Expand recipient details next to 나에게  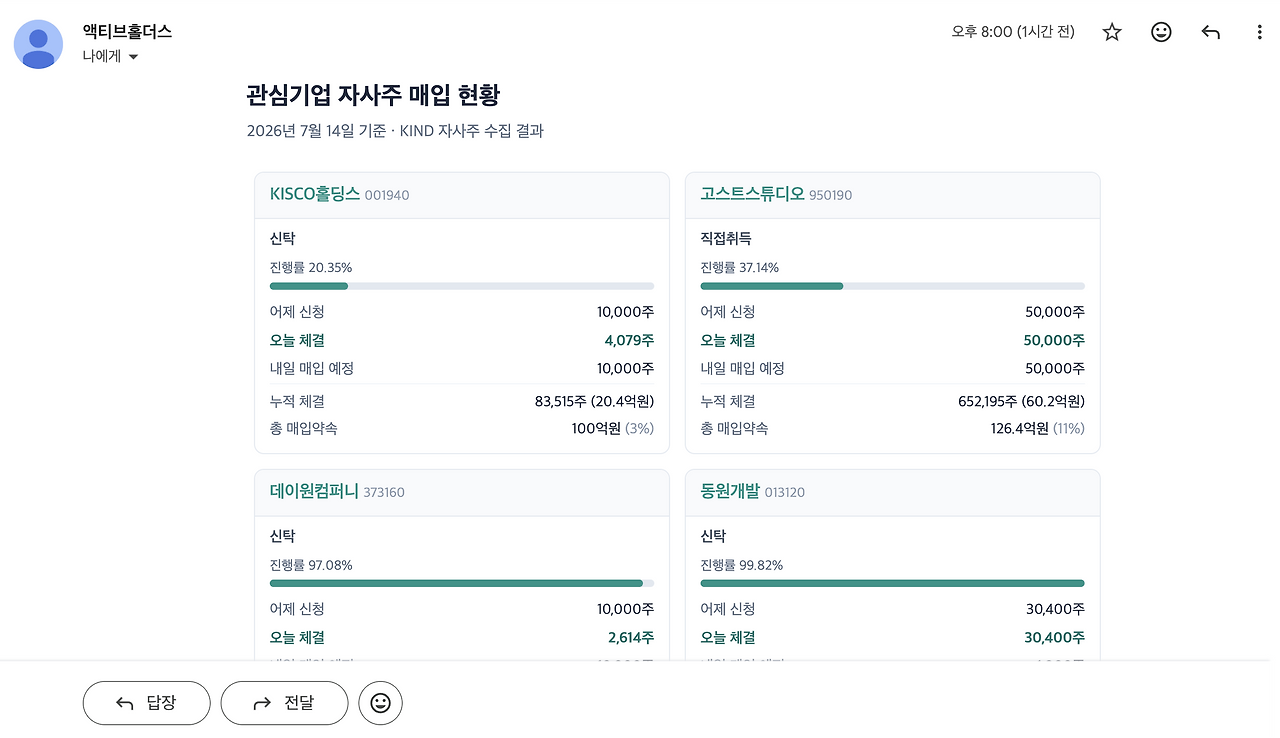click(133, 57)
